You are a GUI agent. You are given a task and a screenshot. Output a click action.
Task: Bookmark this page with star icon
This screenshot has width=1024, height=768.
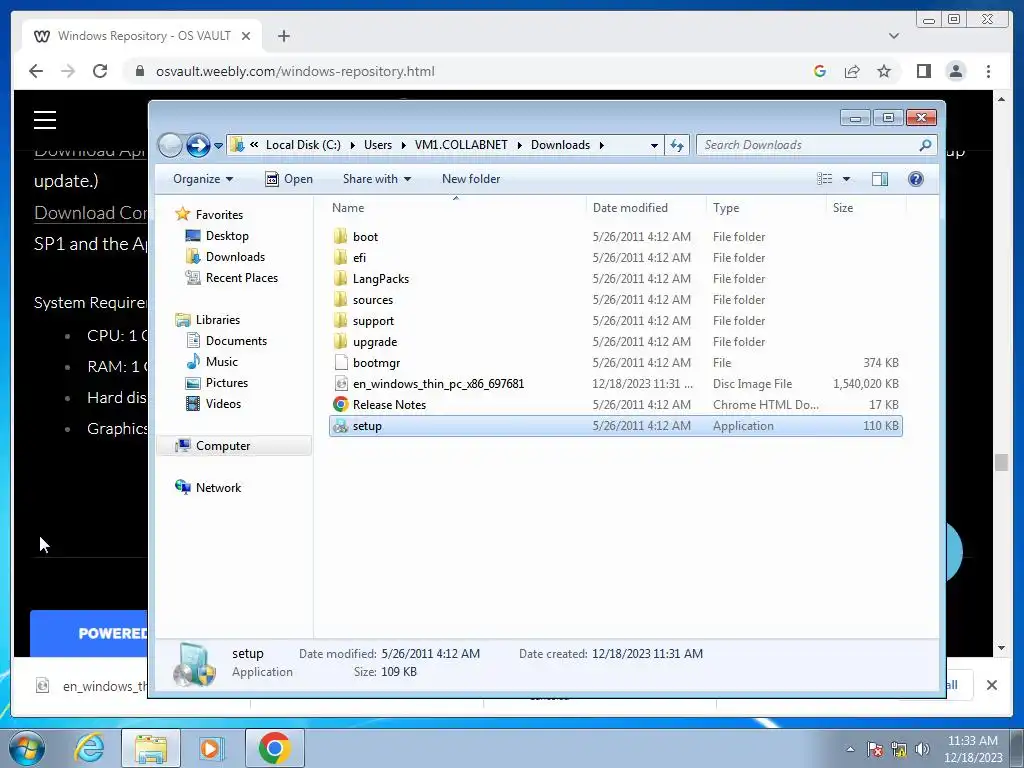[x=884, y=71]
